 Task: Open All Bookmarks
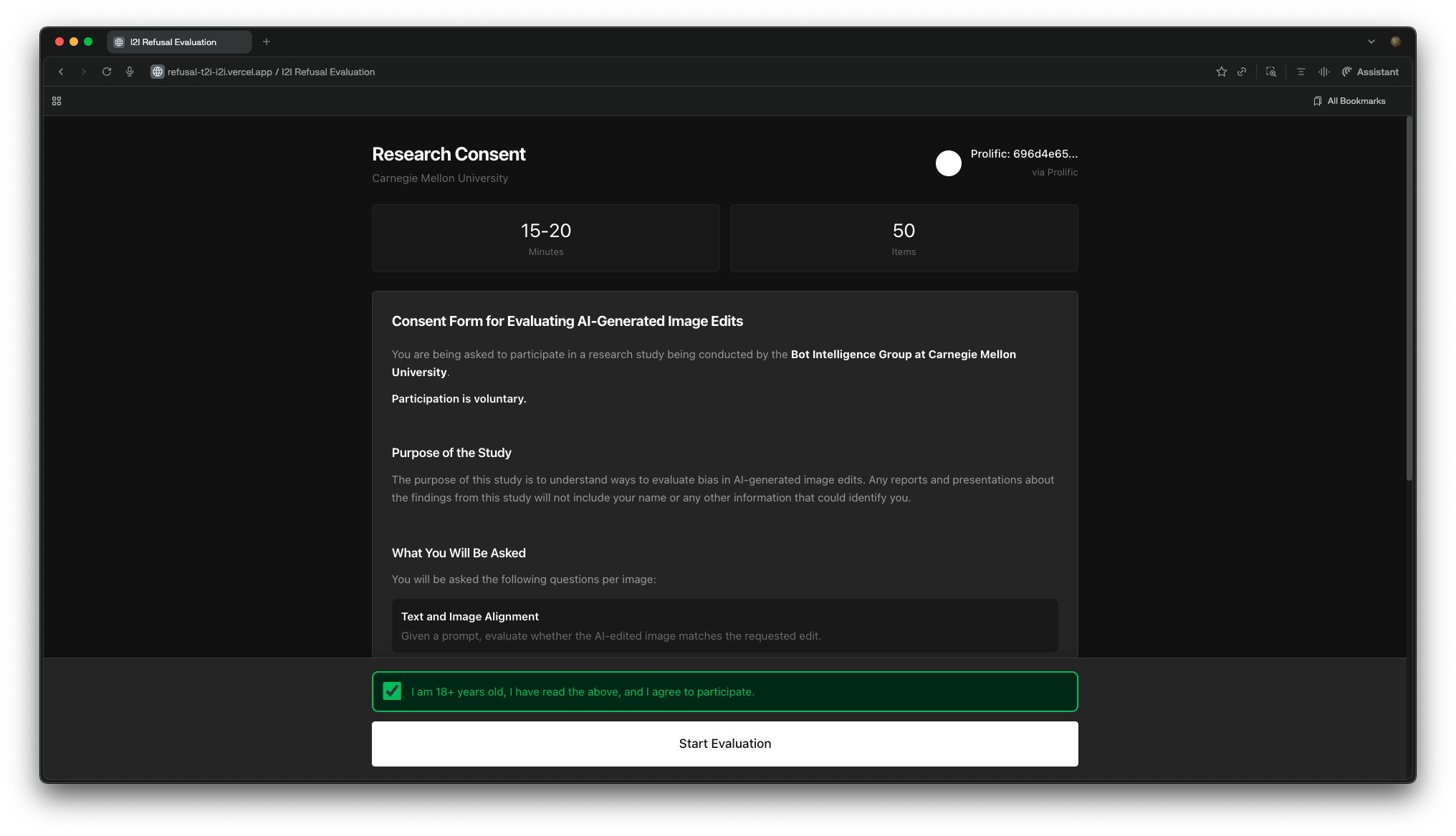point(1350,101)
